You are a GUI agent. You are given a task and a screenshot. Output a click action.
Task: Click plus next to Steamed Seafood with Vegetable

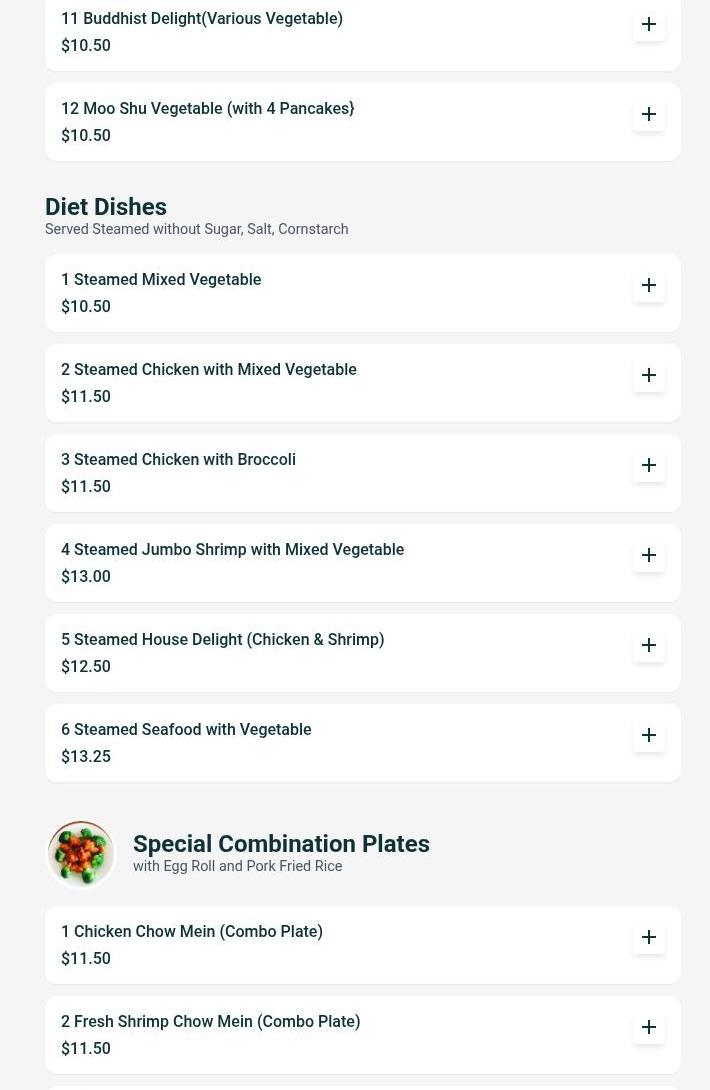pyautogui.click(x=649, y=735)
